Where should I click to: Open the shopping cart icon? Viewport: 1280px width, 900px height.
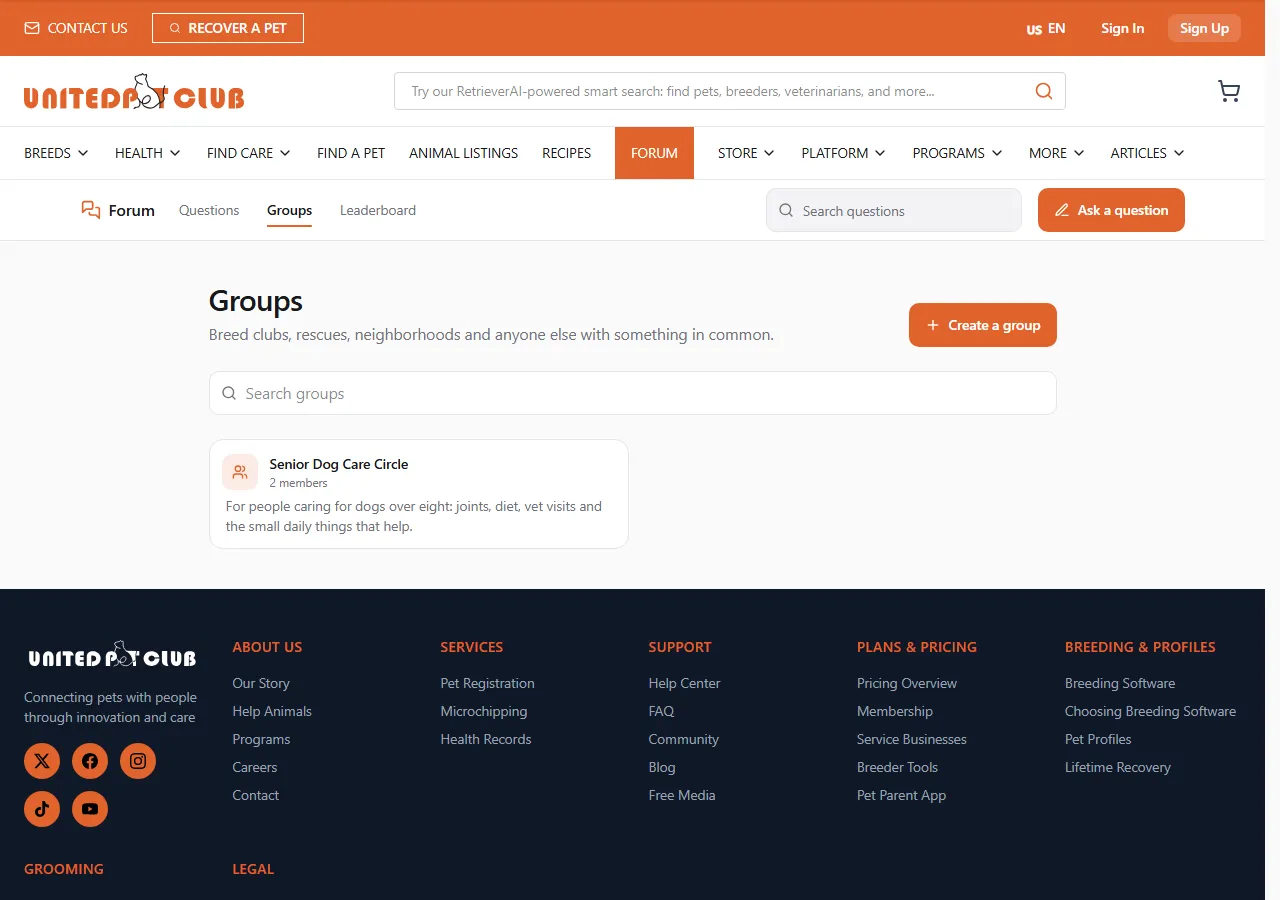point(1229,91)
